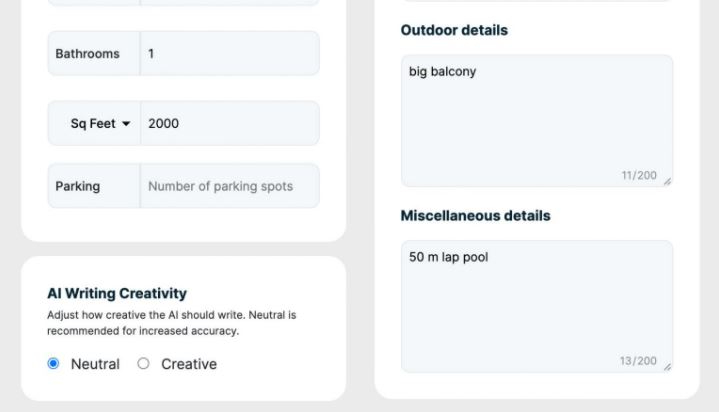Viewport: 719px width, 412px height.
Task: Click the 13/200 character counter
Action: point(639,361)
